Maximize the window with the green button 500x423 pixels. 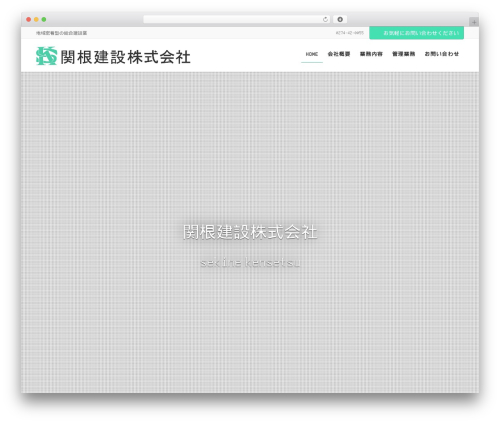pyautogui.click(x=44, y=20)
